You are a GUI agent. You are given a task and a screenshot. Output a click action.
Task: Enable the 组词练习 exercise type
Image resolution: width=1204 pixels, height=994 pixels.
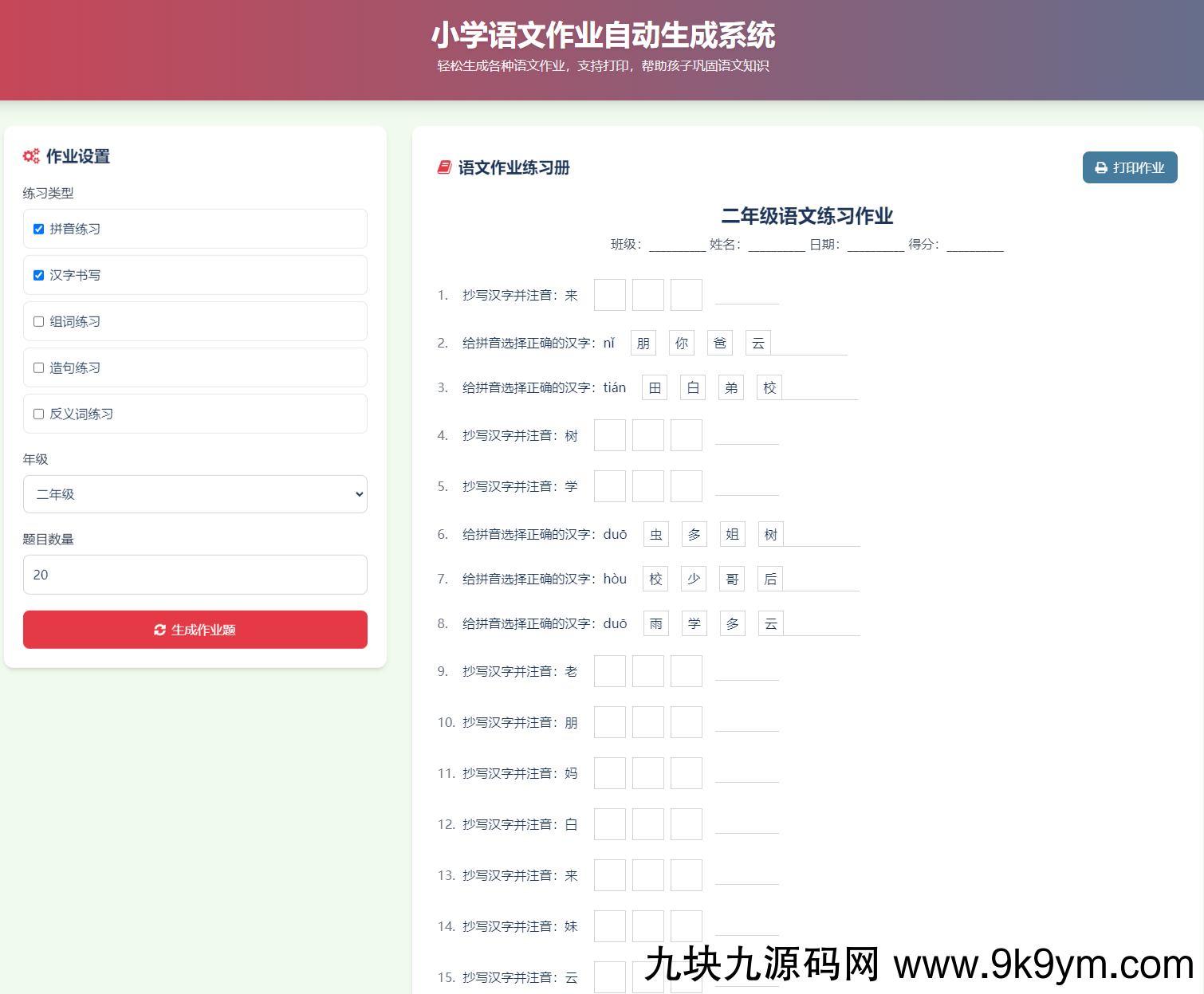point(38,321)
